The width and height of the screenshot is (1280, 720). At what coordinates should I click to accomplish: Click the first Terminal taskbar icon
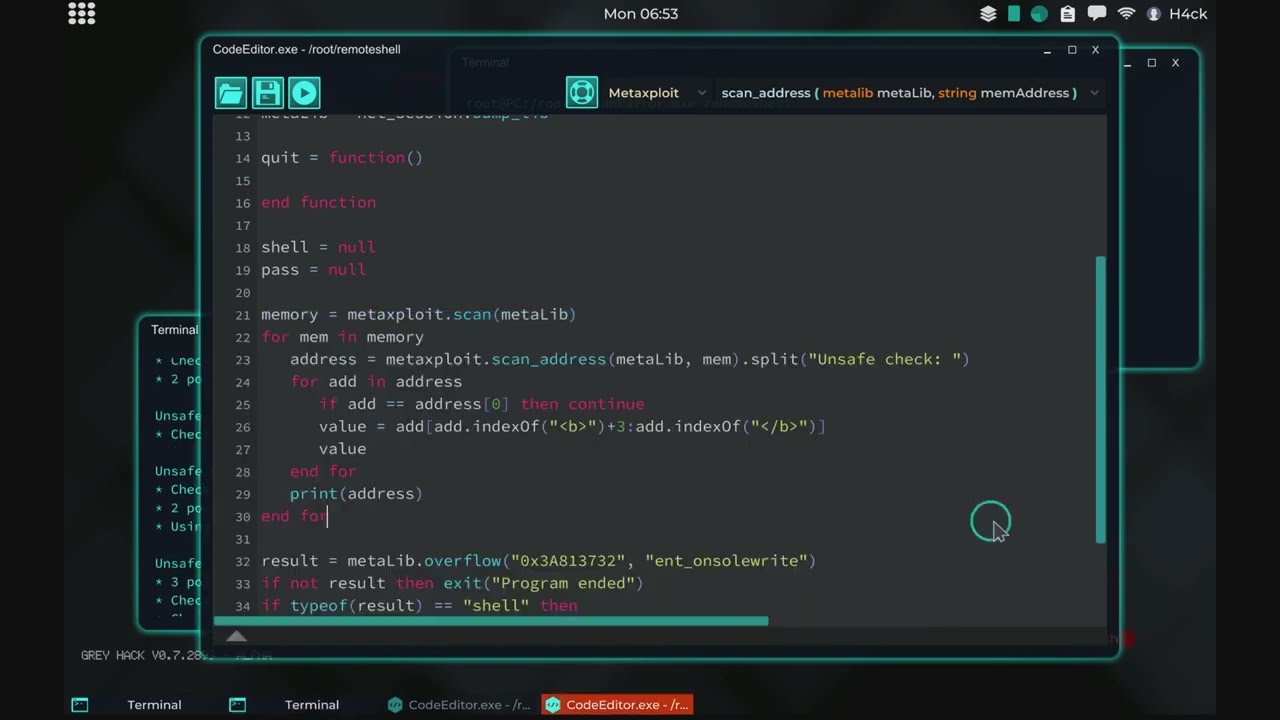click(x=80, y=705)
